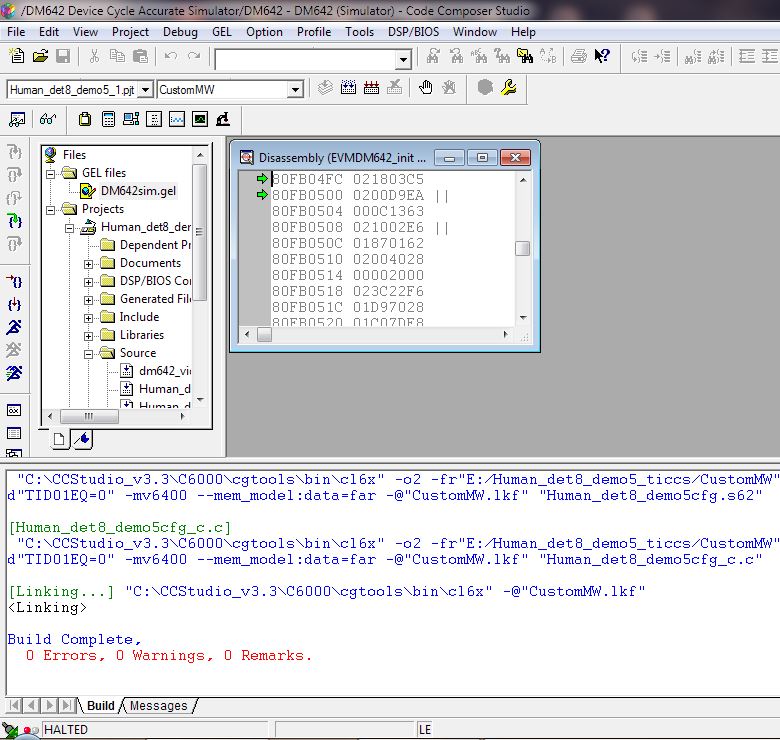Click the Copy toolbar icon

pyautogui.click(x=117, y=56)
